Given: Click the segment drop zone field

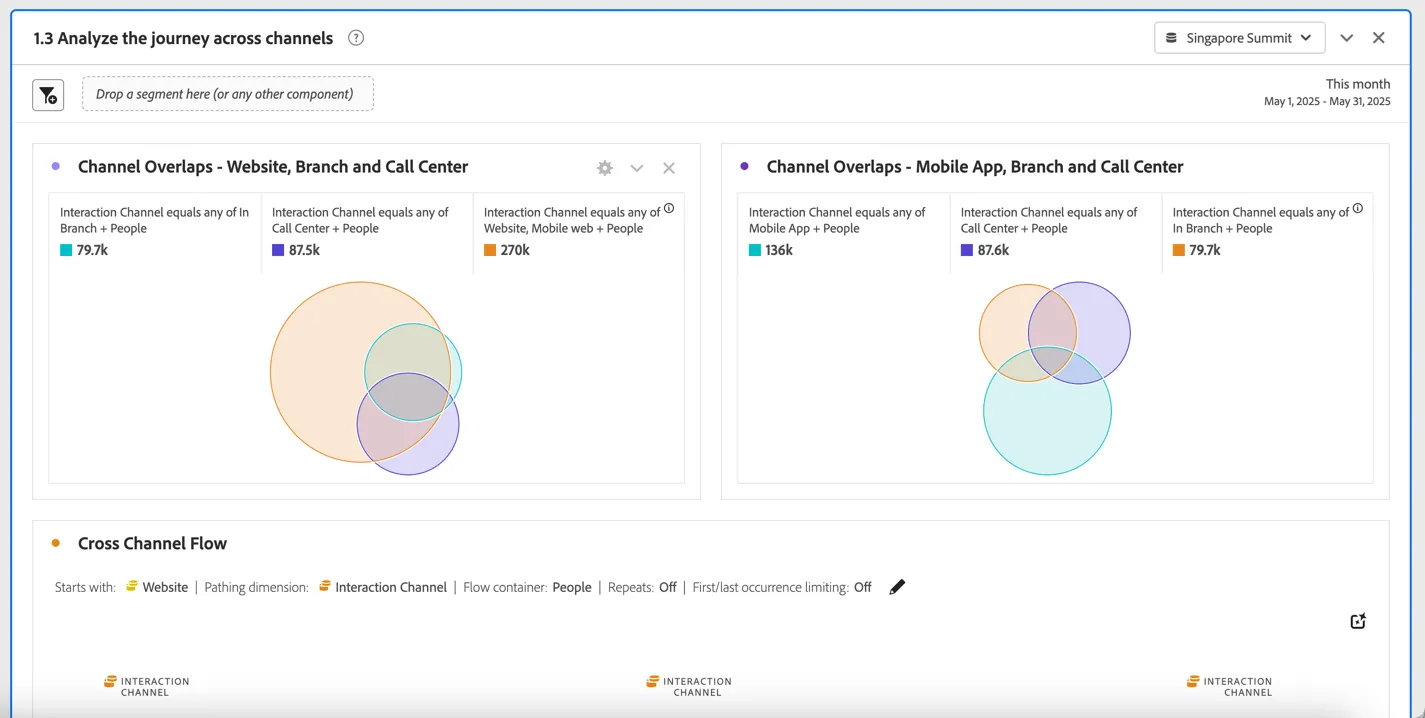Looking at the screenshot, I should (228, 94).
